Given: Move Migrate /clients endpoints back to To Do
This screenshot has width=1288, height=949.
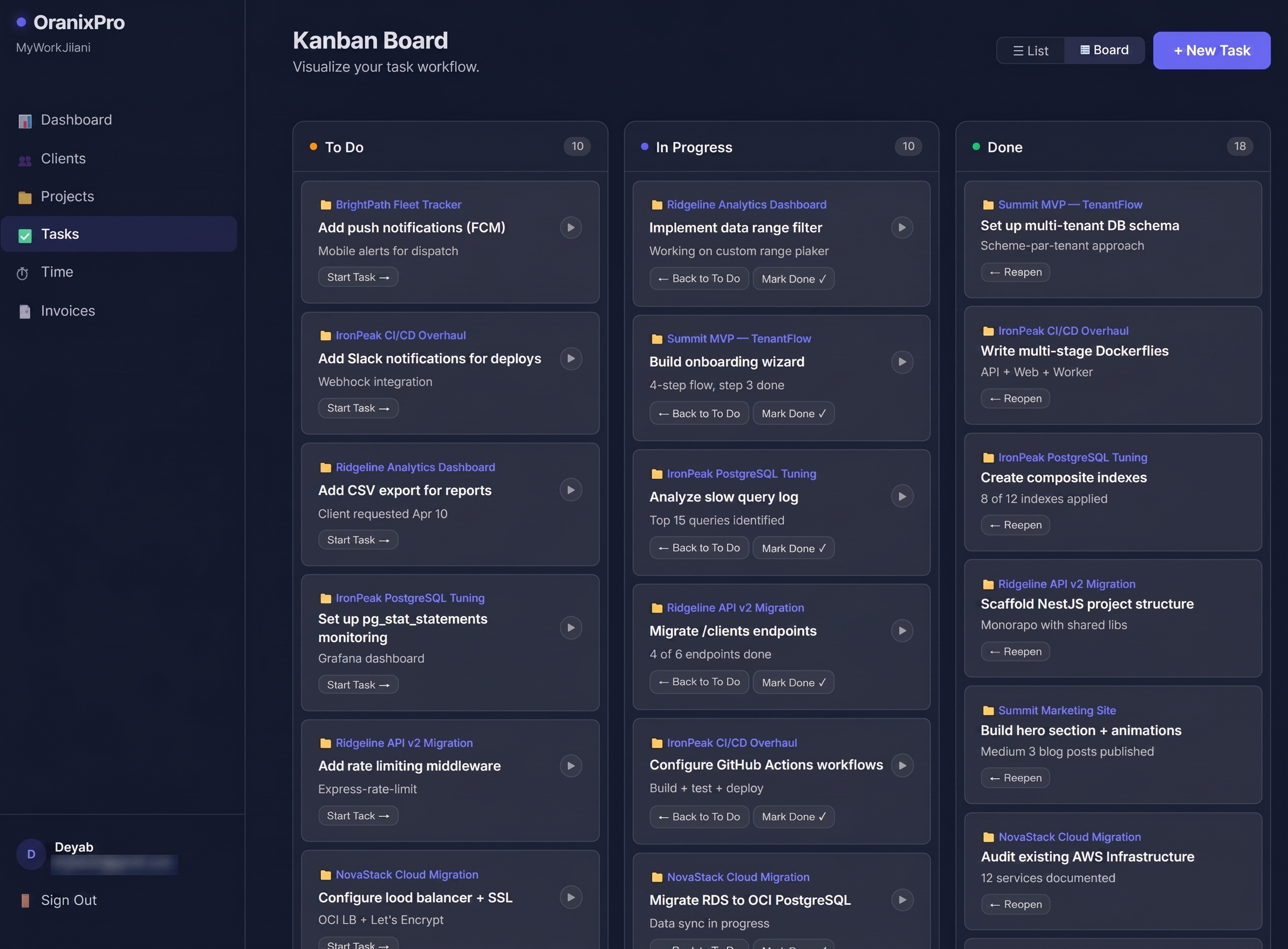Looking at the screenshot, I should click(698, 682).
